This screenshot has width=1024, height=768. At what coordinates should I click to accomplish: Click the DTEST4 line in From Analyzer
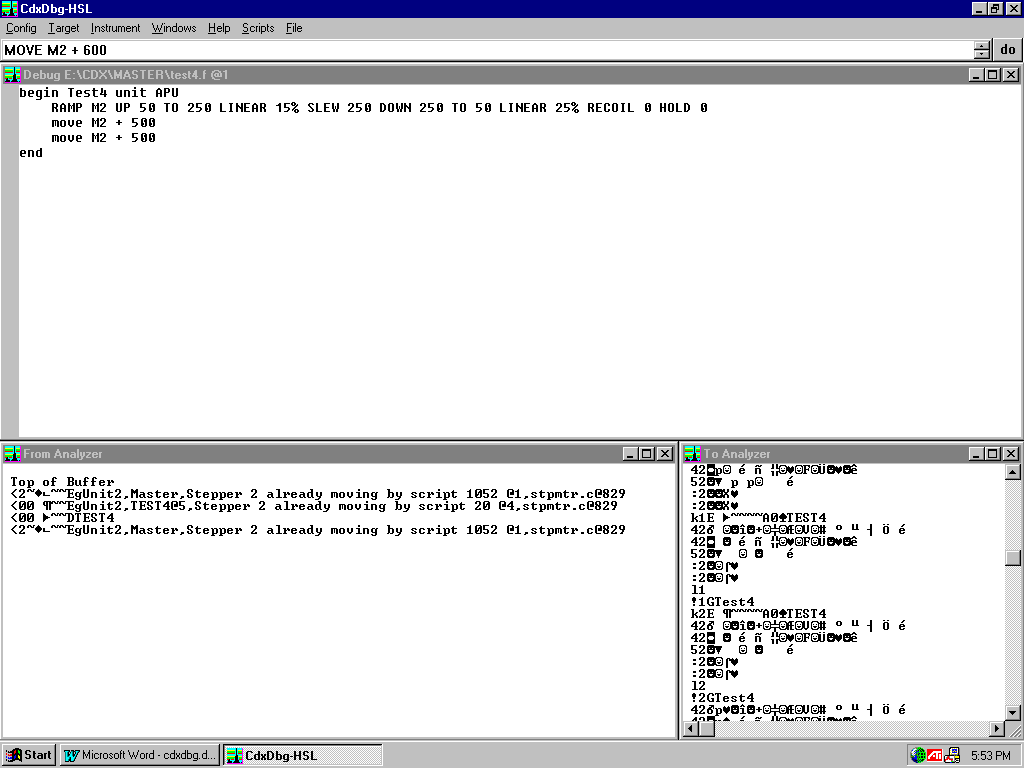62,518
